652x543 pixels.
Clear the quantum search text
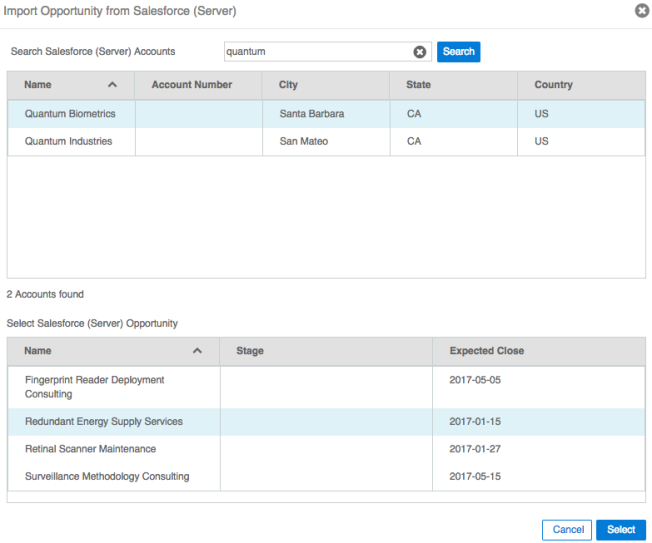pos(420,52)
